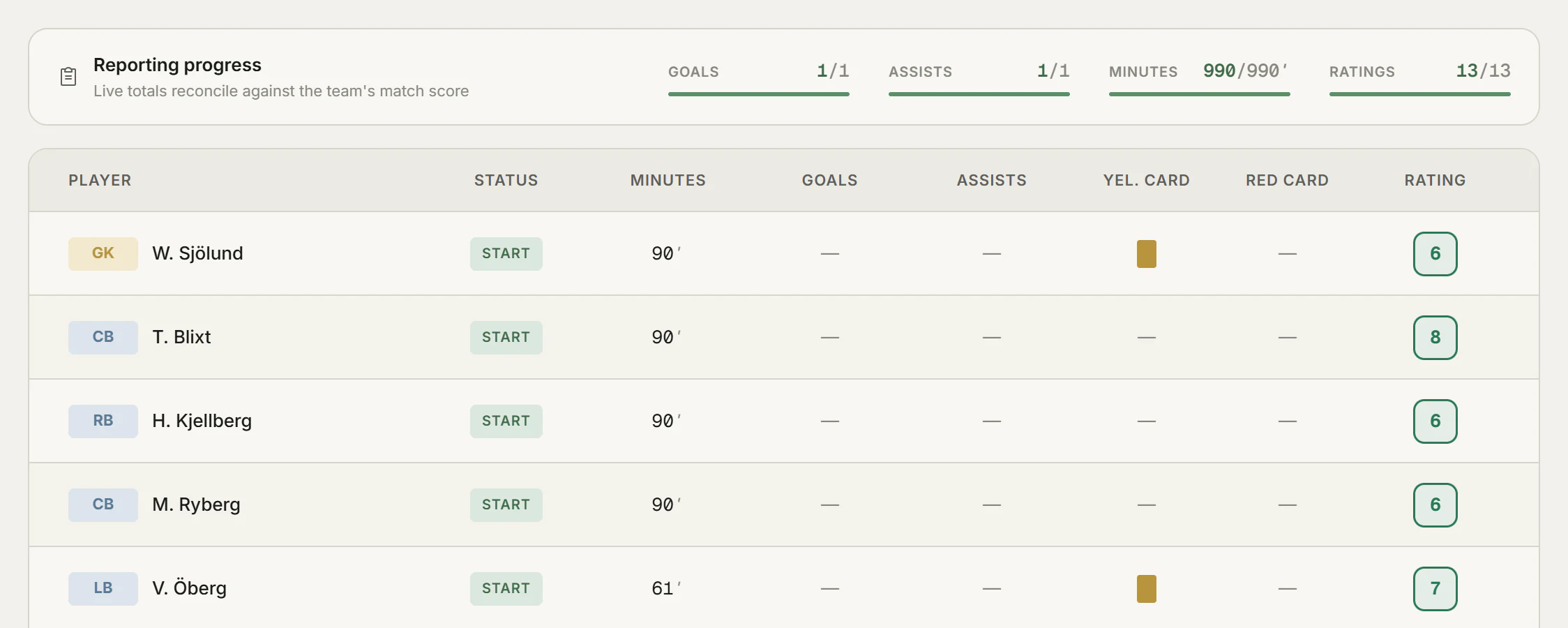Select the CB position badge for T. Blixt
The height and width of the screenshot is (628, 1568).
click(x=103, y=337)
